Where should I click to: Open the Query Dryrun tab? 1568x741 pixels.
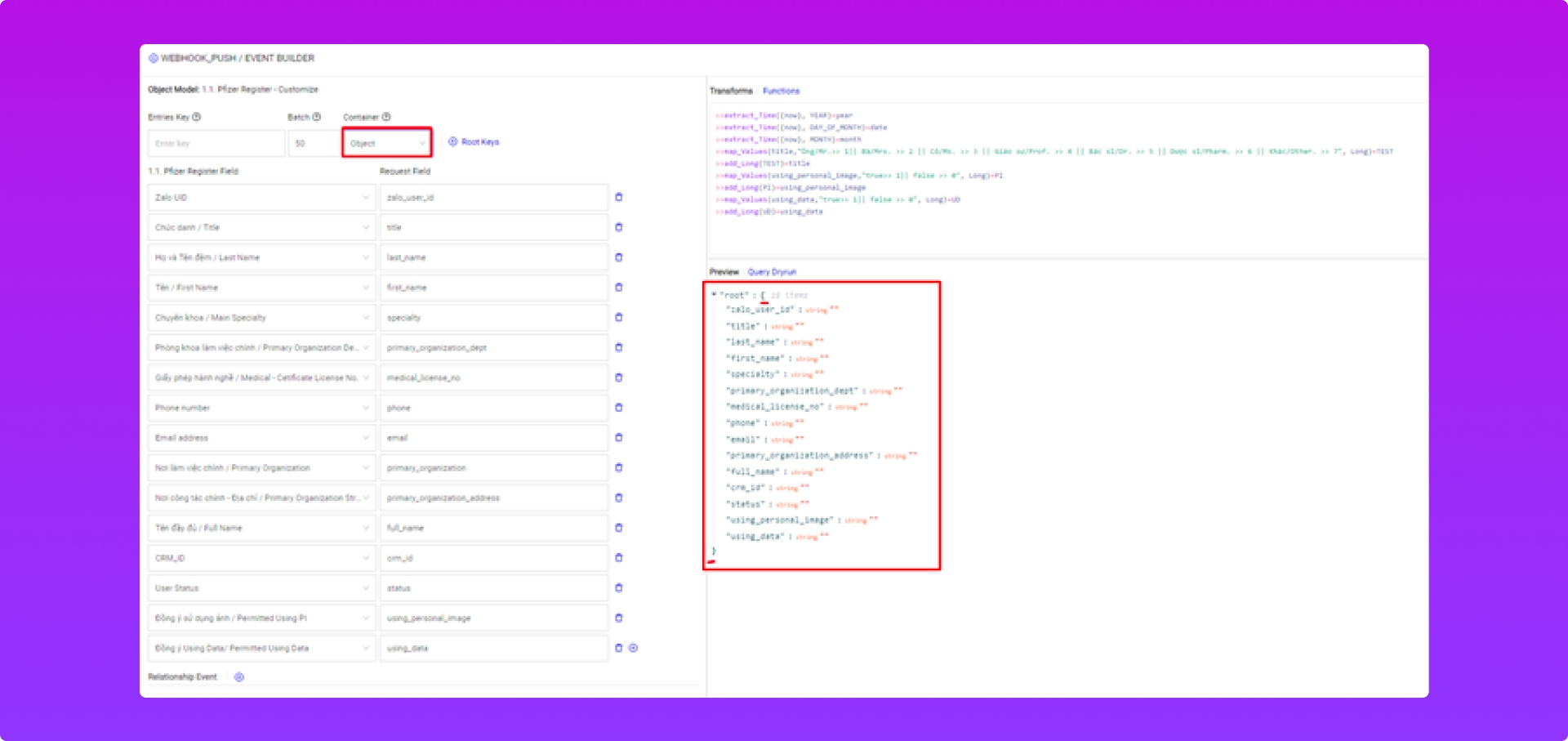pos(772,272)
